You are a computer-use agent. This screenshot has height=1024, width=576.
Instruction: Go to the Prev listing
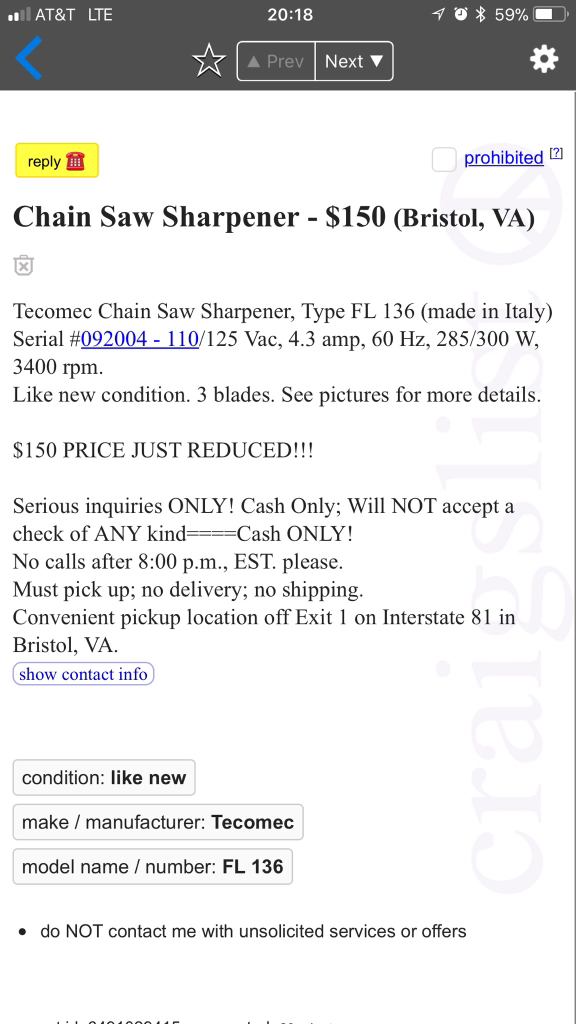[276, 61]
